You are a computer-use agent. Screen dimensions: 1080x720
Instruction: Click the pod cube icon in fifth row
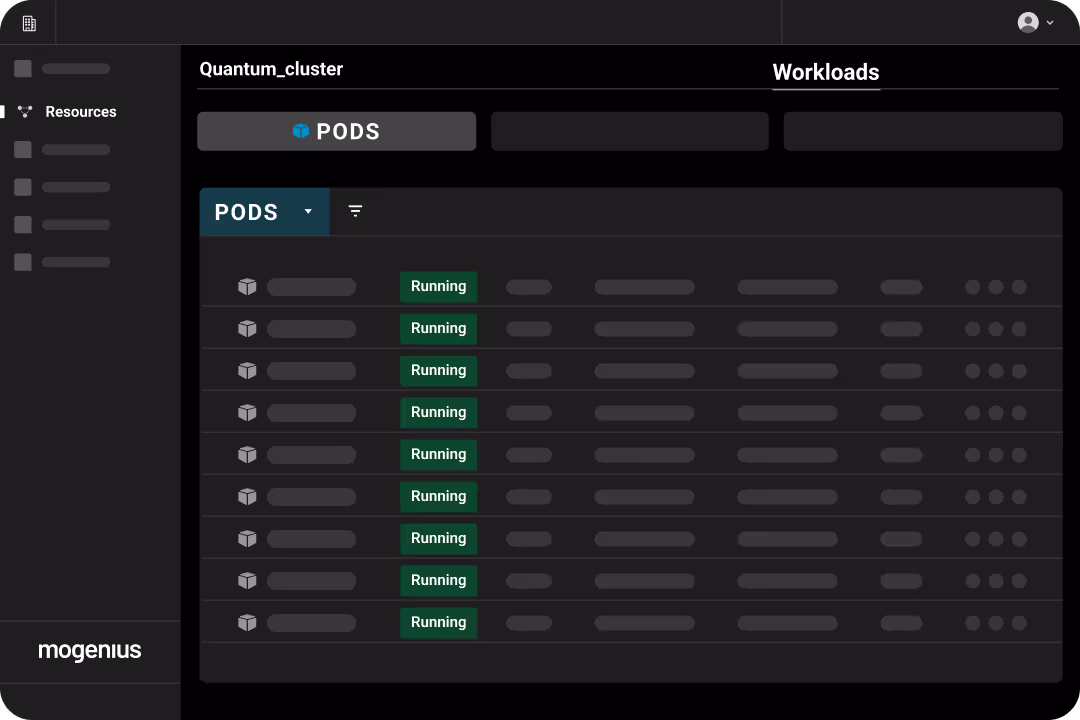click(x=247, y=455)
